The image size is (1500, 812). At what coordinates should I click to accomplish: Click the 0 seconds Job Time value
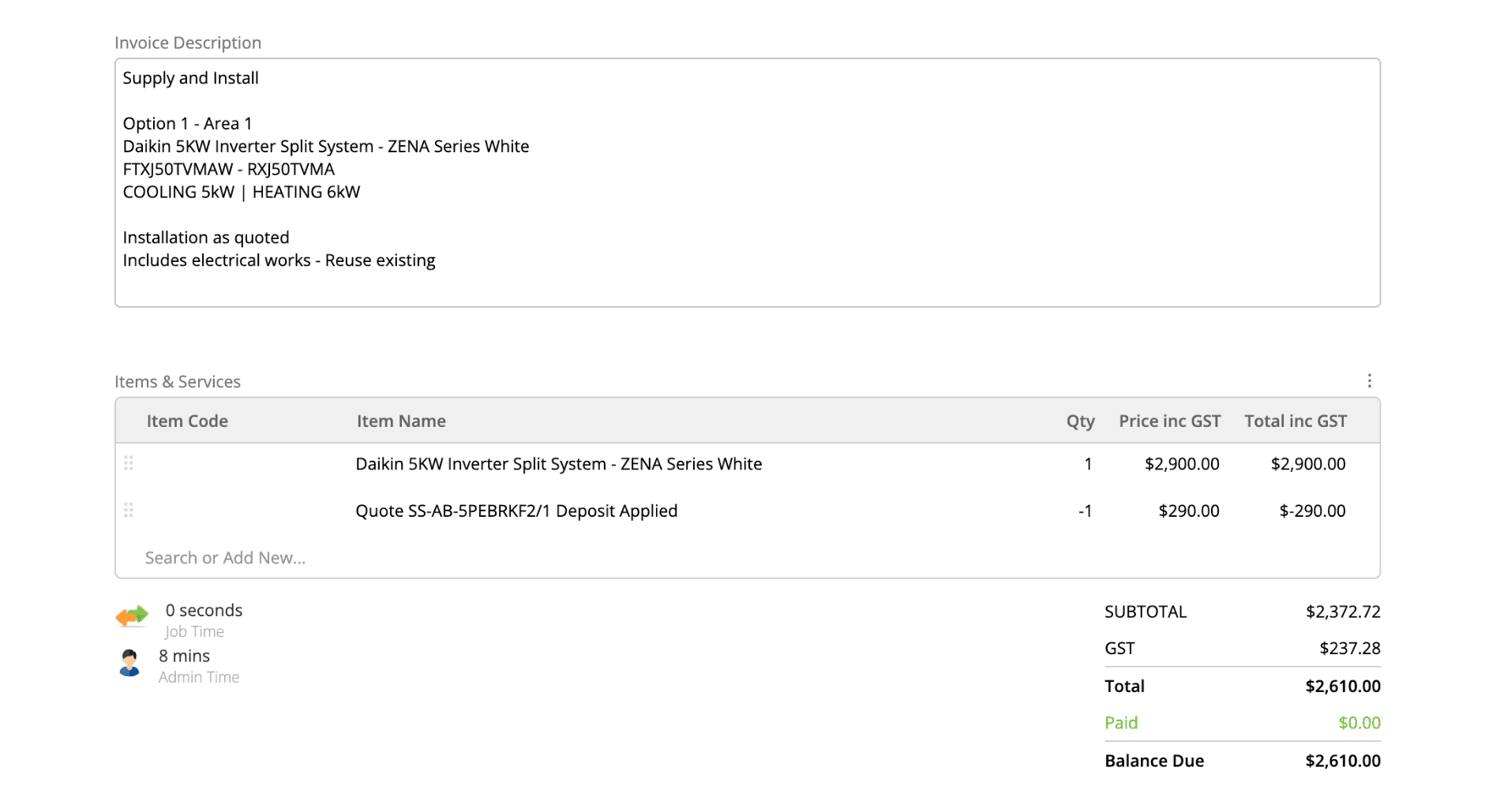[204, 611]
